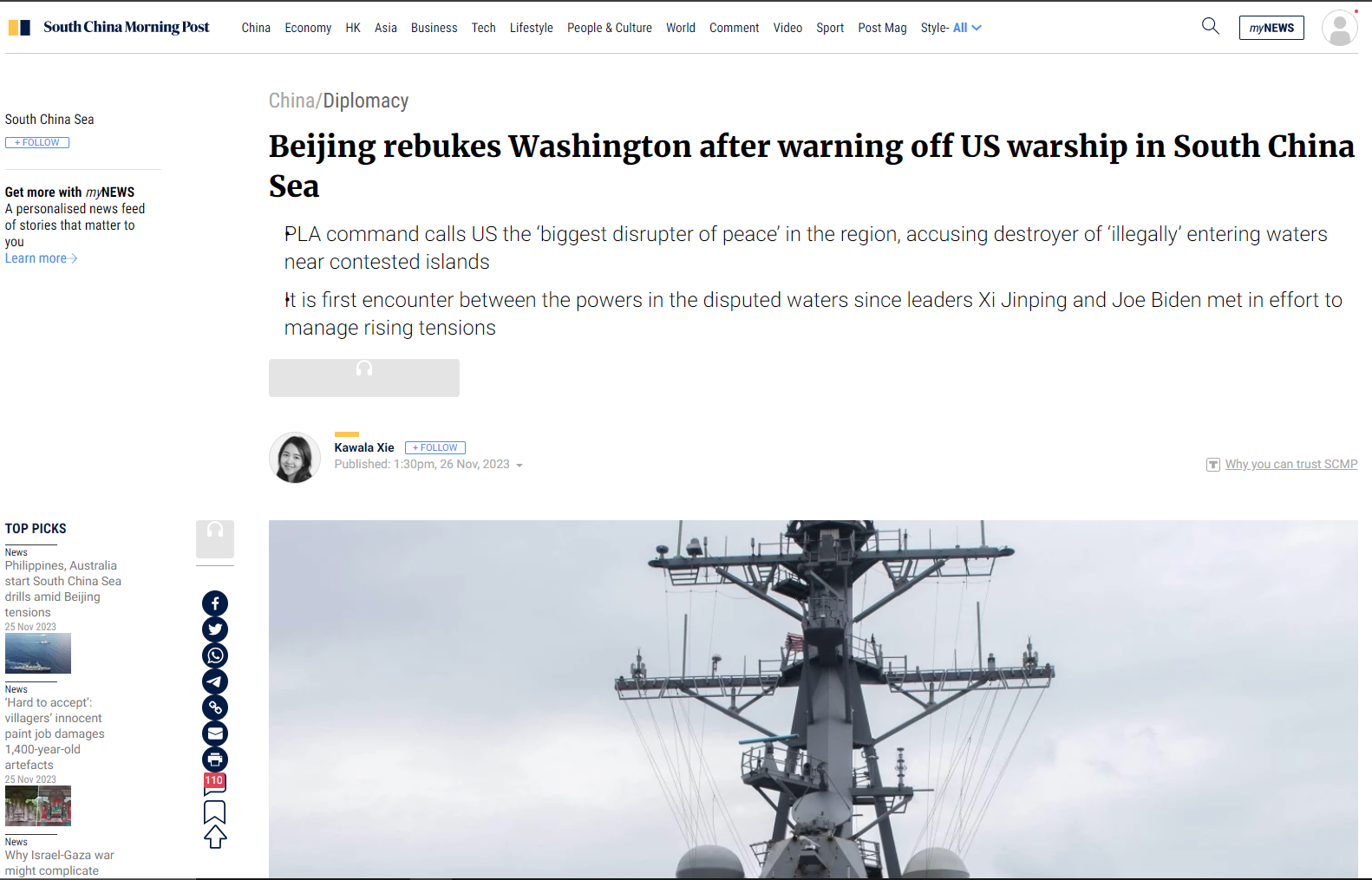1372x880 pixels.
Task: Open myNEWS button
Action: tap(1271, 28)
